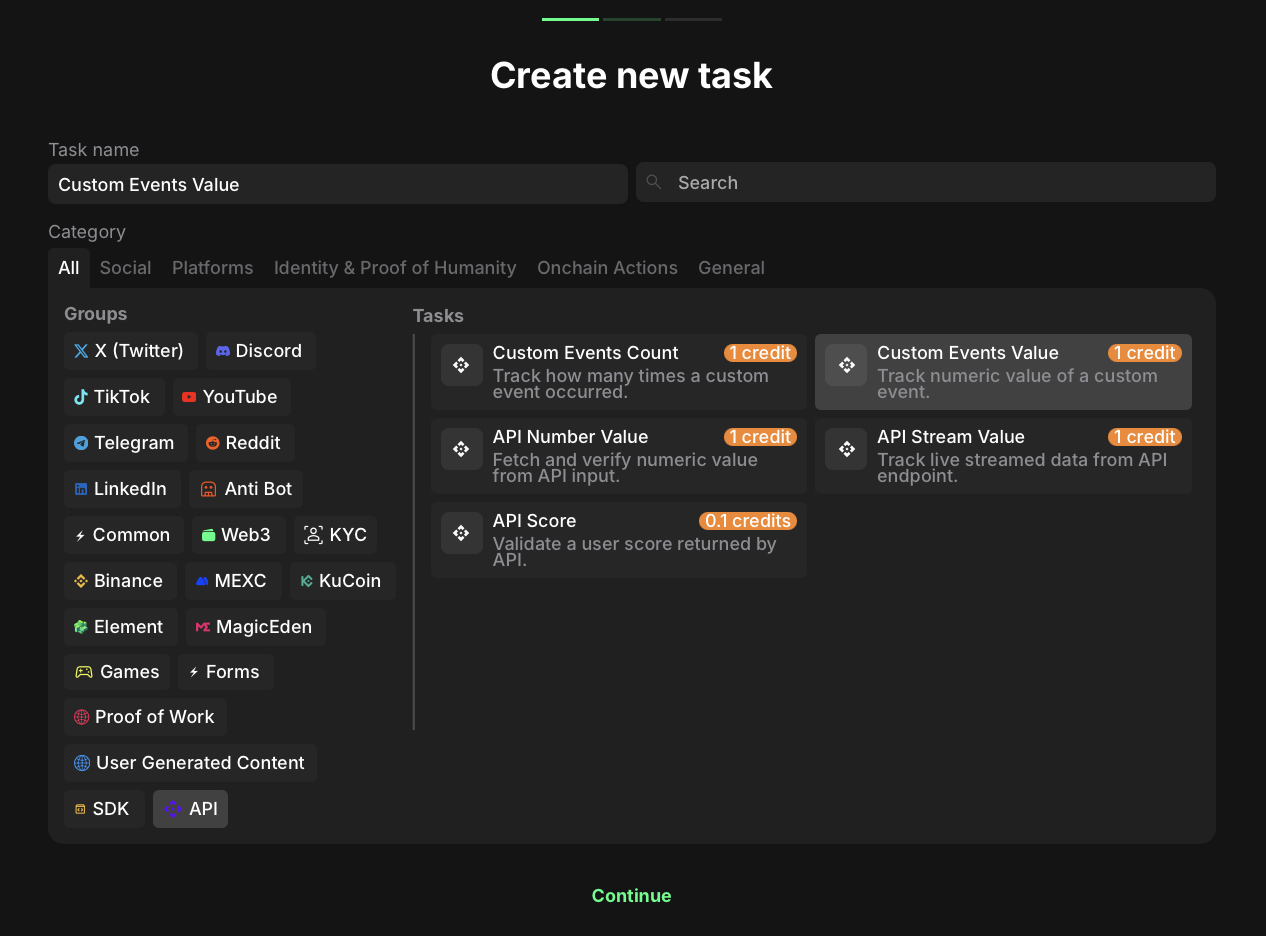The width and height of the screenshot is (1266, 936).
Task: Choose the MEXC group icon
Action: (x=202, y=581)
